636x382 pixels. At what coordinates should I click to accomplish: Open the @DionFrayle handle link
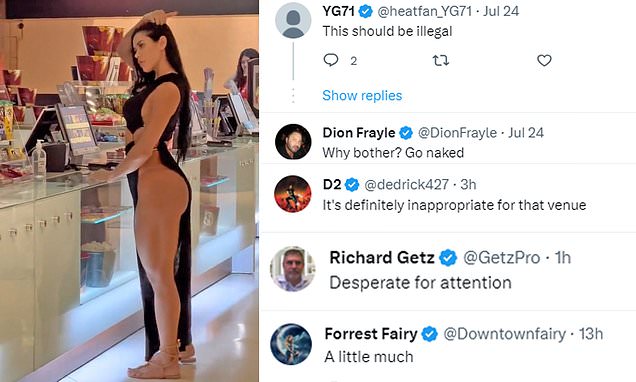[457, 133]
